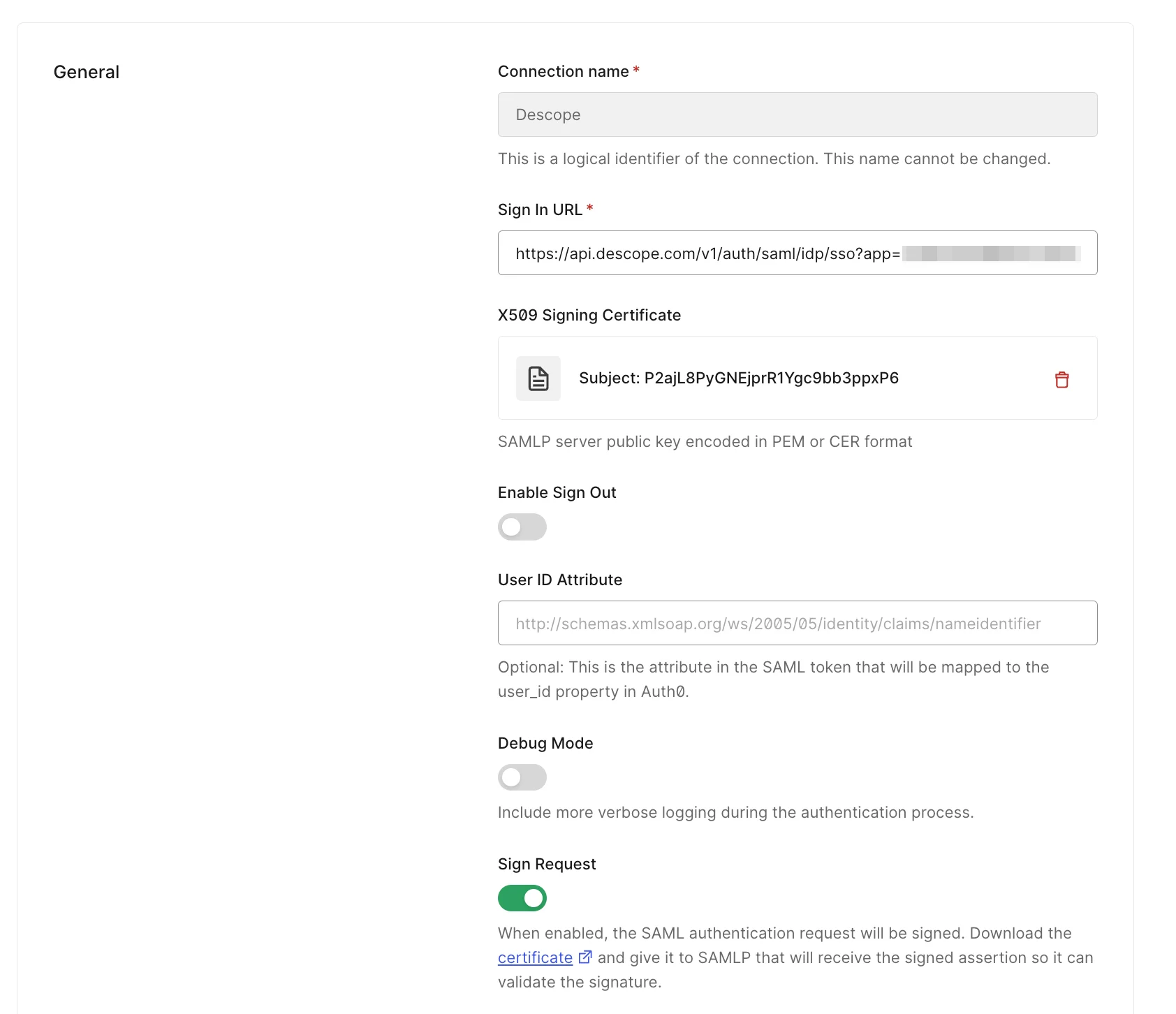Select the redacted portion of the Sign In URL

click(992, 253)
